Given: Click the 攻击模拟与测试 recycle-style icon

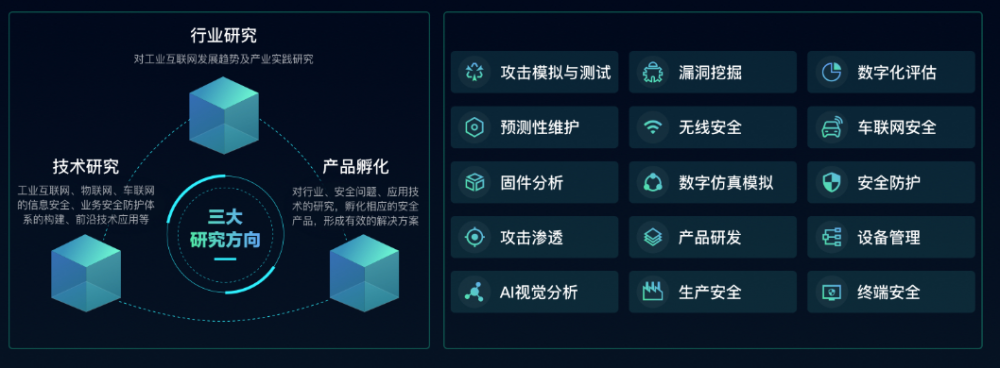Looking at the screenshot, I should click(x=474, y=72).
